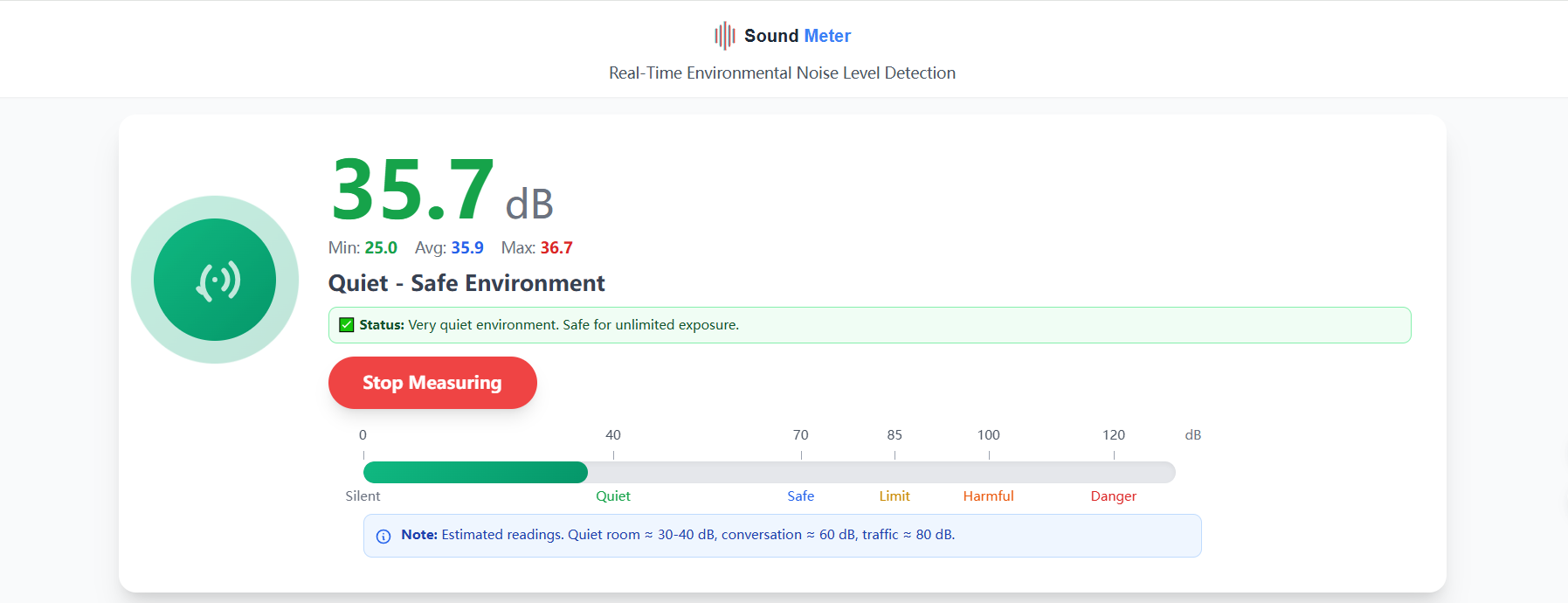Click the red Danger scale label

click(x=1114, y=496)
